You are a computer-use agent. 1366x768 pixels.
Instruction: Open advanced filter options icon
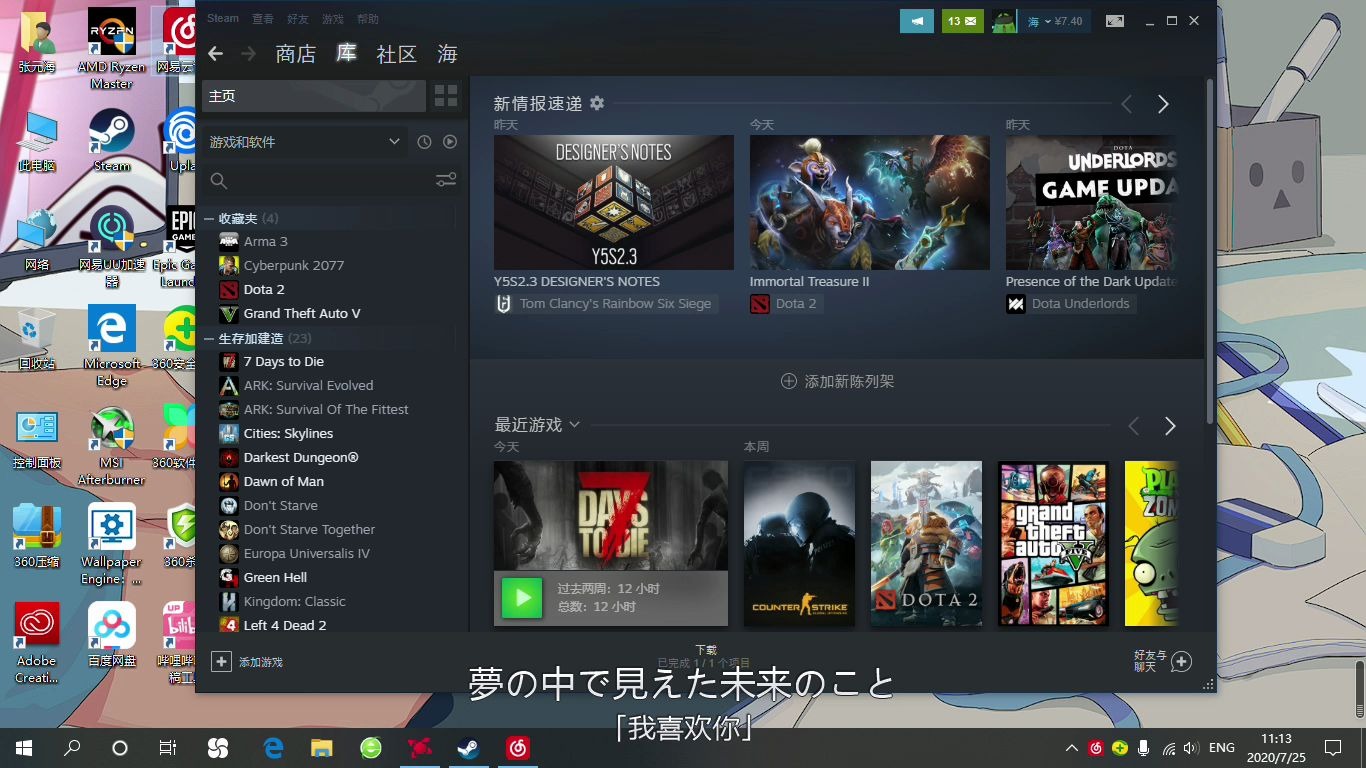click(x=446, y=180)
